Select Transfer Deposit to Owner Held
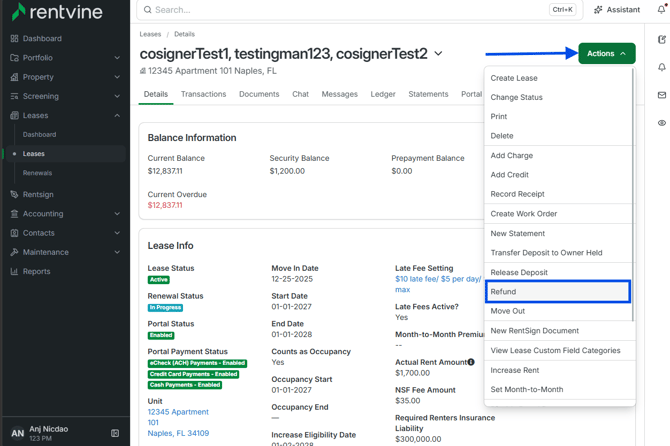The height and width of the screenshot is (446, 670). tap(558, 253)
